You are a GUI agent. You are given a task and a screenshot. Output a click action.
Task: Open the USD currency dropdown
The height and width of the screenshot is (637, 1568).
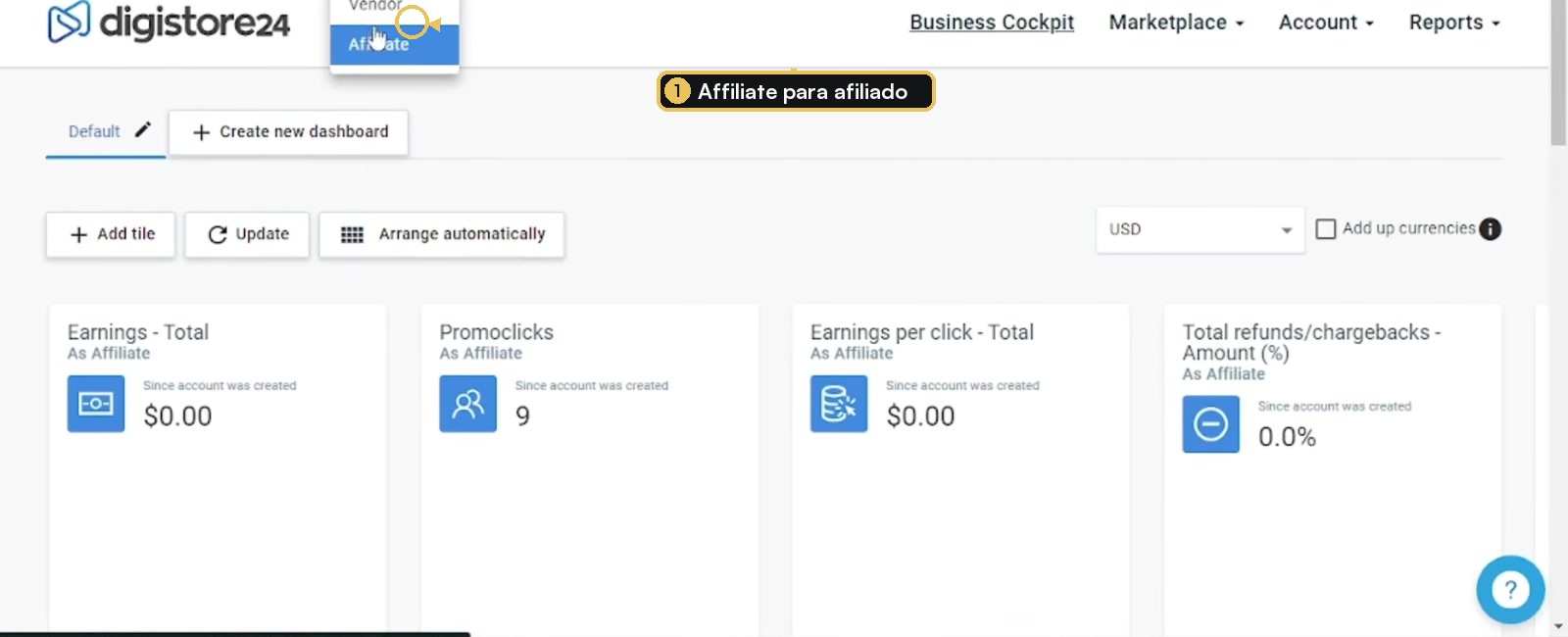[1200, 229]
